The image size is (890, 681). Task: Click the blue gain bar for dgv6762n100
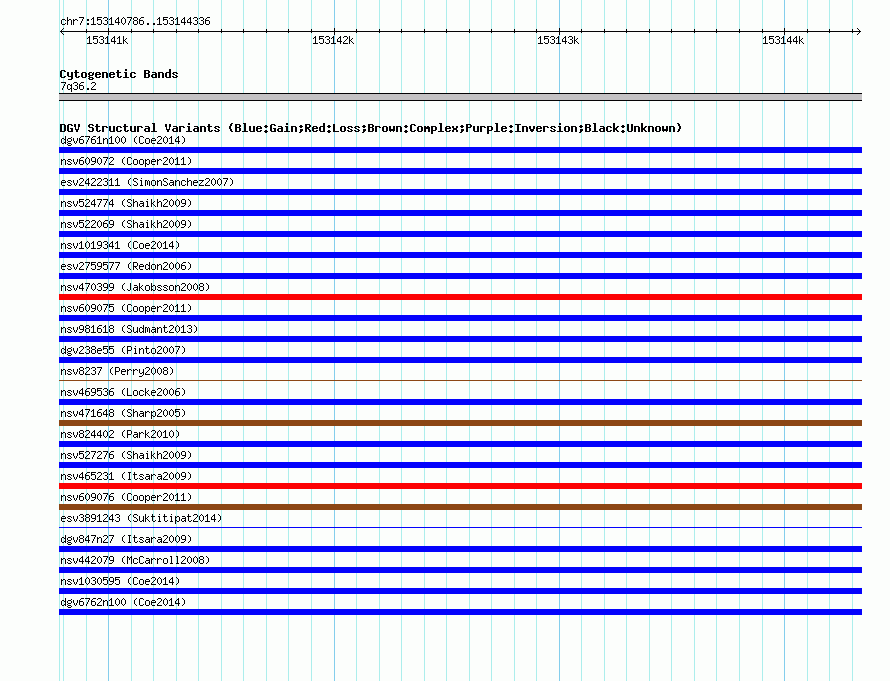coord(460,612)
